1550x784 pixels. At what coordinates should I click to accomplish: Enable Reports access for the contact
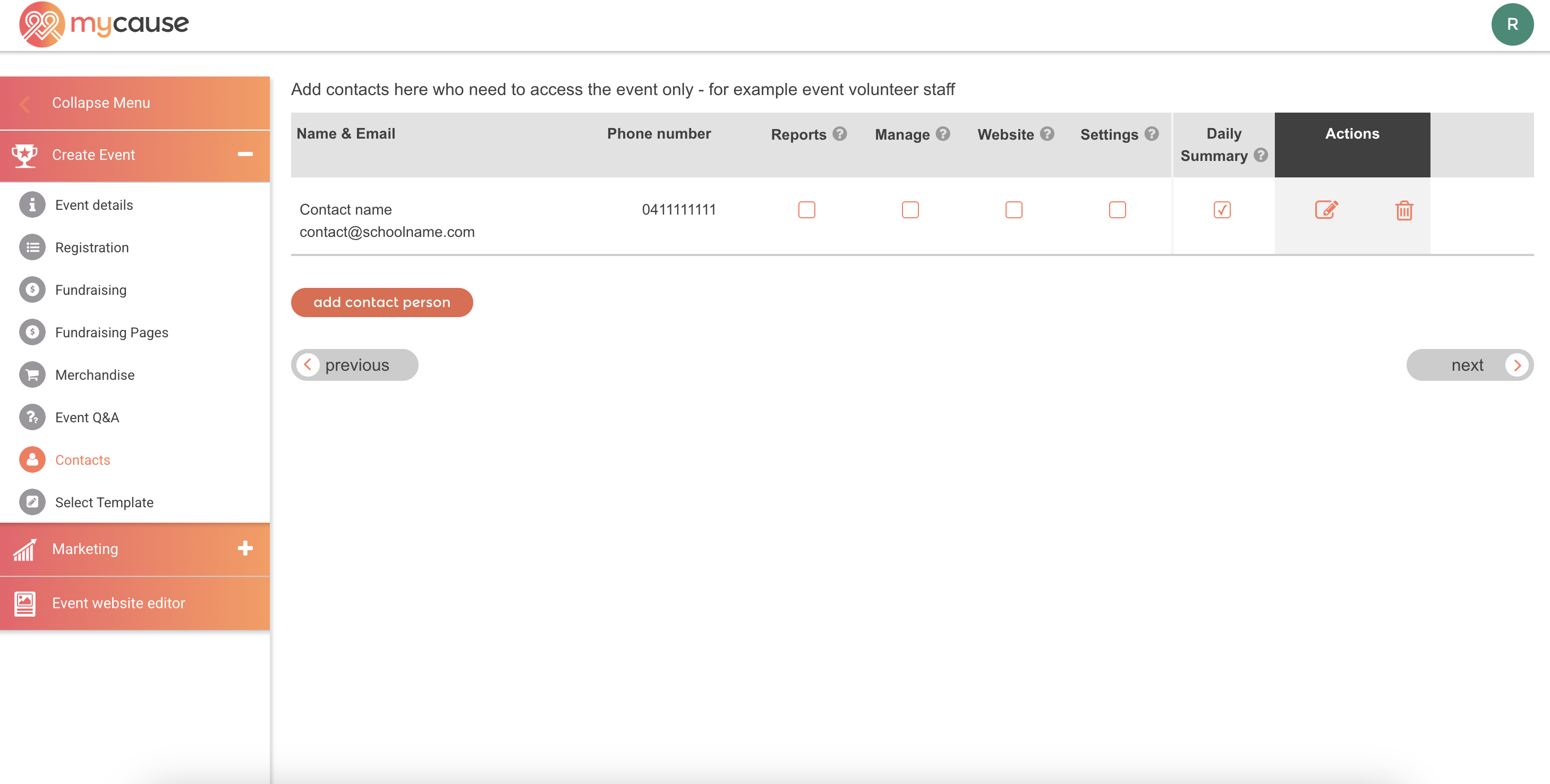(x=806, y=209)
